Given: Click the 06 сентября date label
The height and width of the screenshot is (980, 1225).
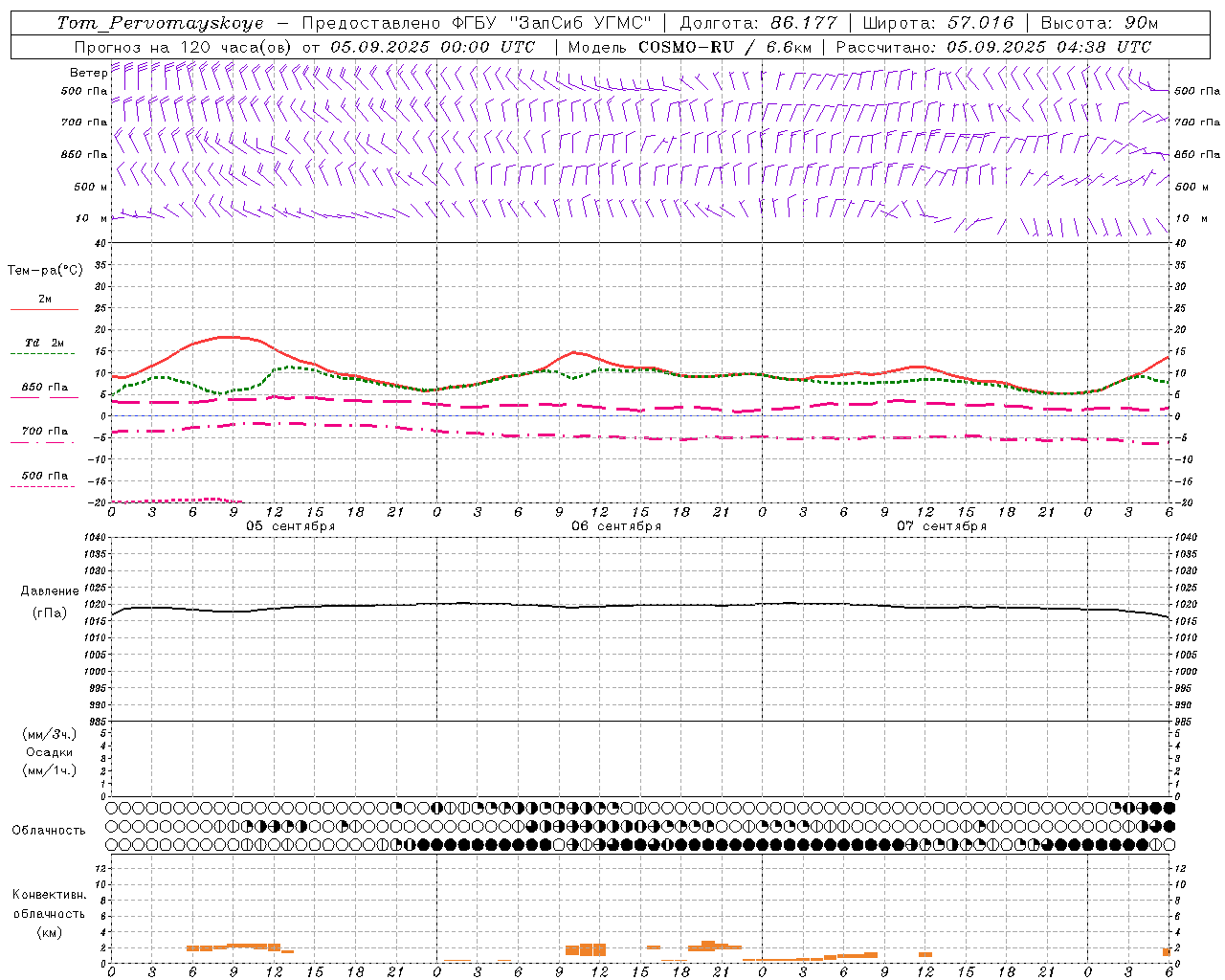Looking at the screenshot, I should point(616,526).
